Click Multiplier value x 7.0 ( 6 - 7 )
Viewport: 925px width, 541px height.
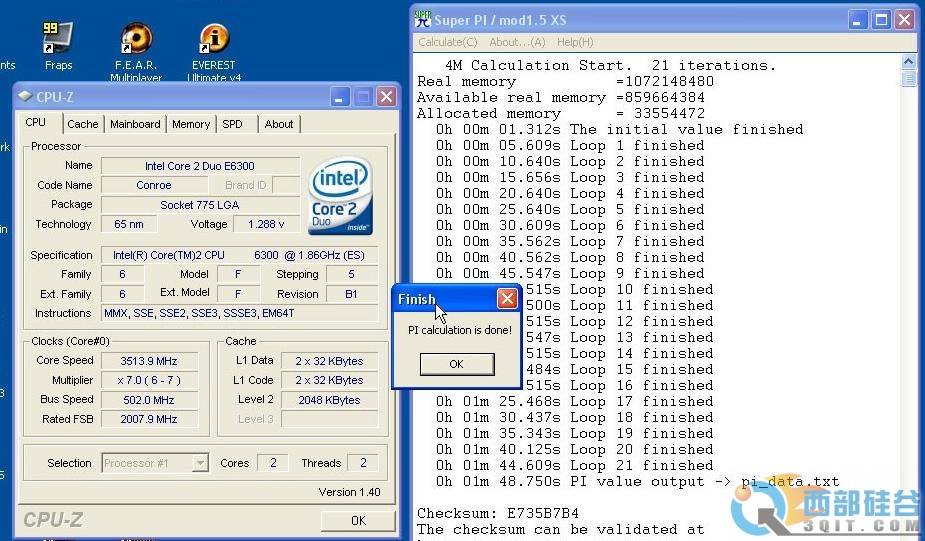[x=149, y=381]
